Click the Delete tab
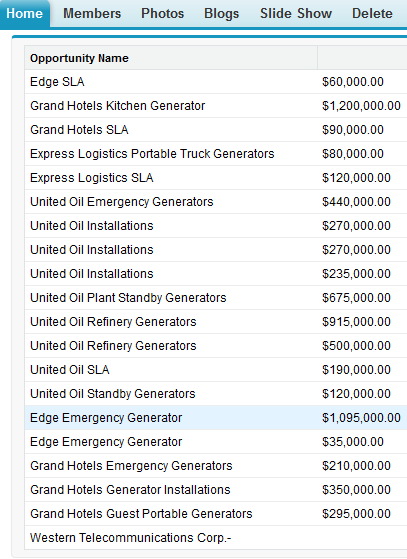 [372, 14]
